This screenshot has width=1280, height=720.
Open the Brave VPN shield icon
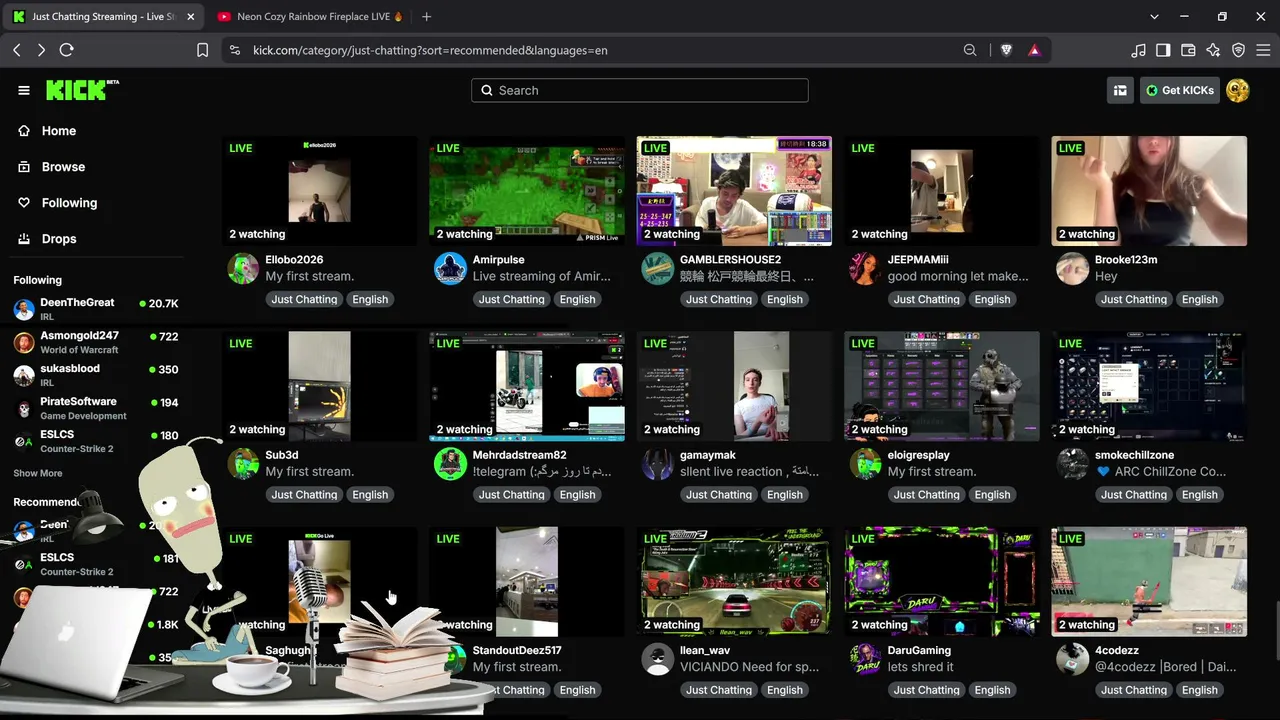pos(1238,50)
